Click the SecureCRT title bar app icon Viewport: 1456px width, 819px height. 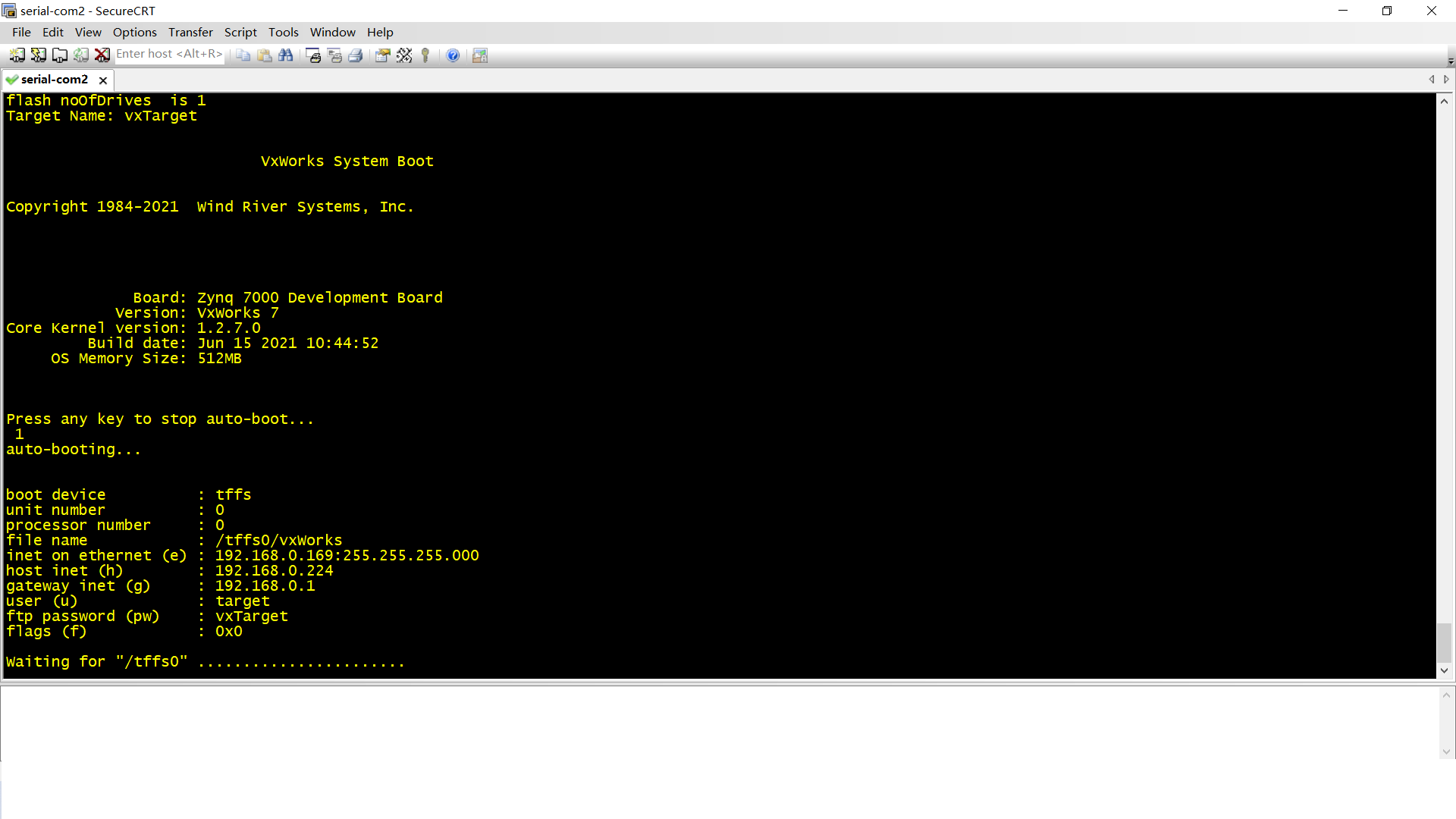(x=9, y=11)
